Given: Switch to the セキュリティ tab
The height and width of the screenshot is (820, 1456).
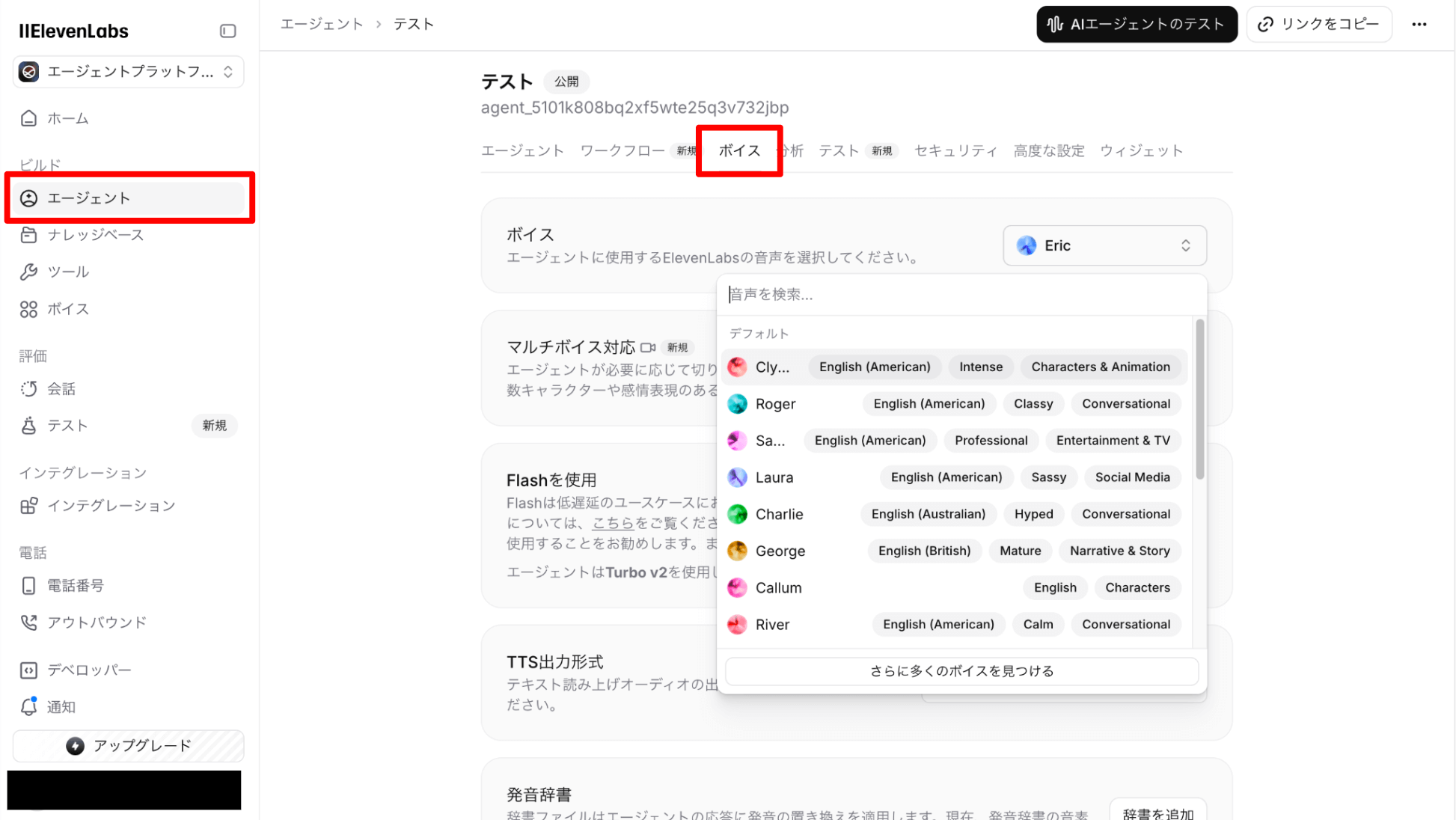Looking at the screenshot, I should [x=955, y=151].
